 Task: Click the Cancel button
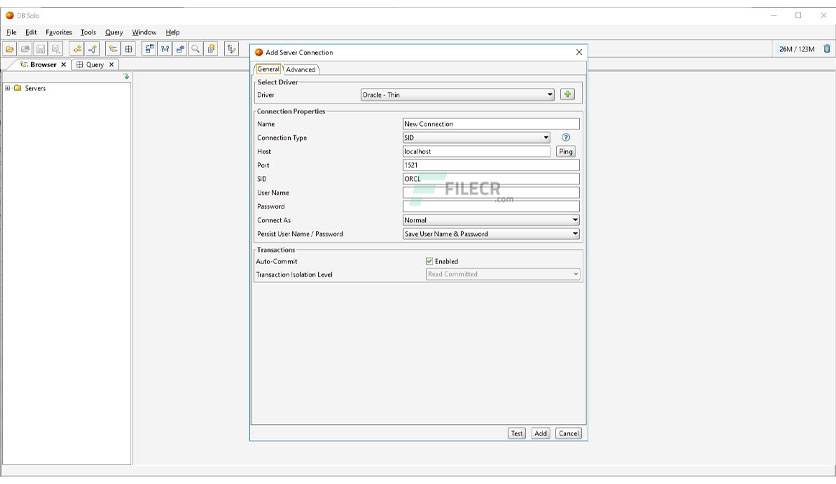568,433
